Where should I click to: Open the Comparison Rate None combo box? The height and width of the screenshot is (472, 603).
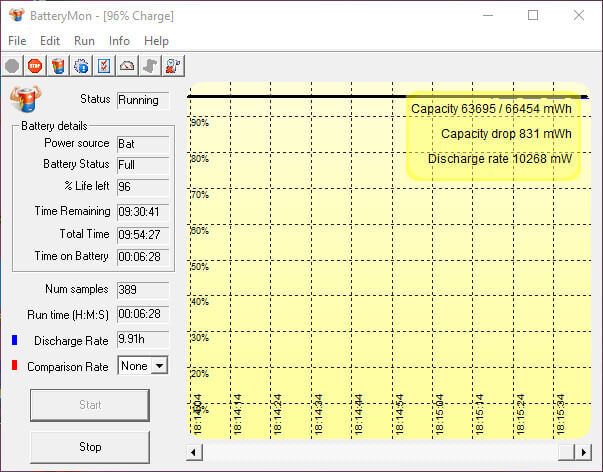pos(143,365)
